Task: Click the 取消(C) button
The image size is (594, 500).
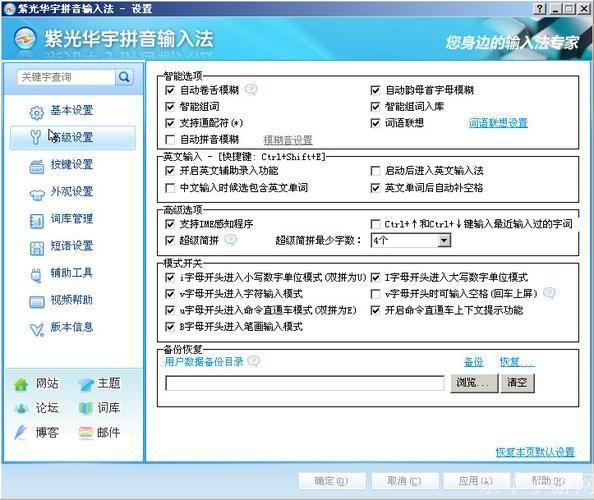Action: point(405,481)
